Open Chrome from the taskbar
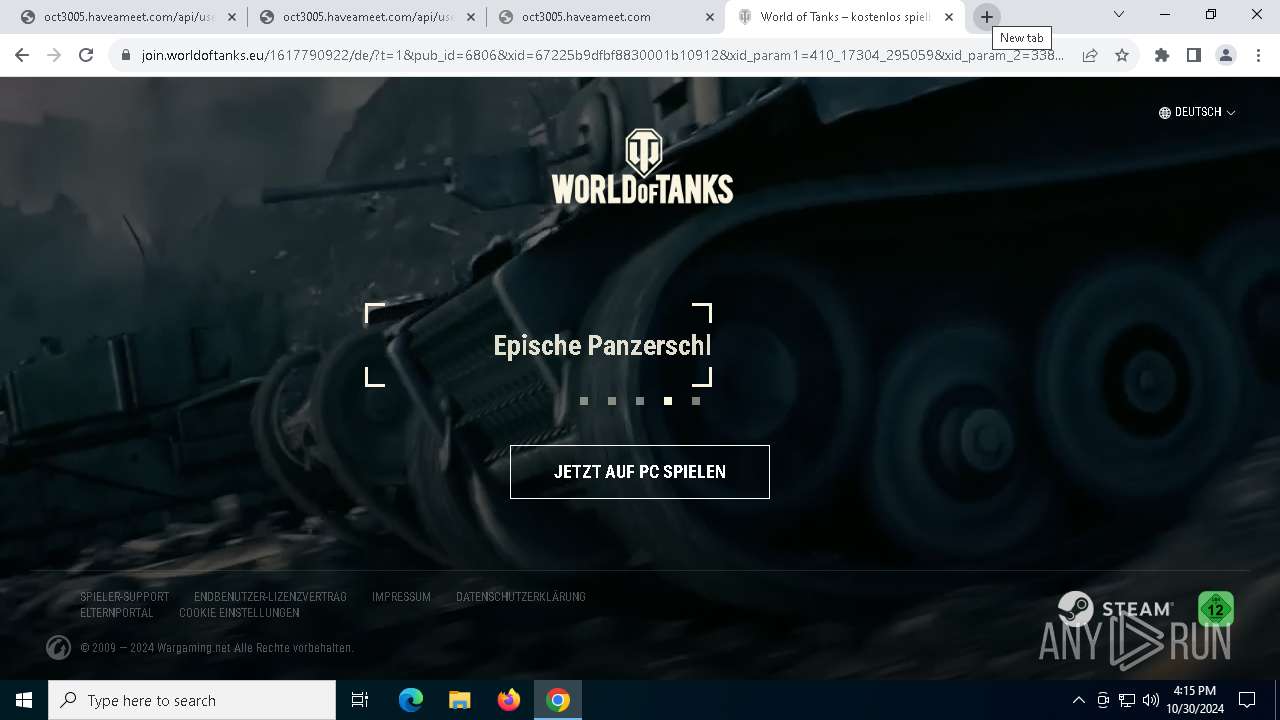The image size is (1280, 720). pyautogui.click(x=558, y=700)
